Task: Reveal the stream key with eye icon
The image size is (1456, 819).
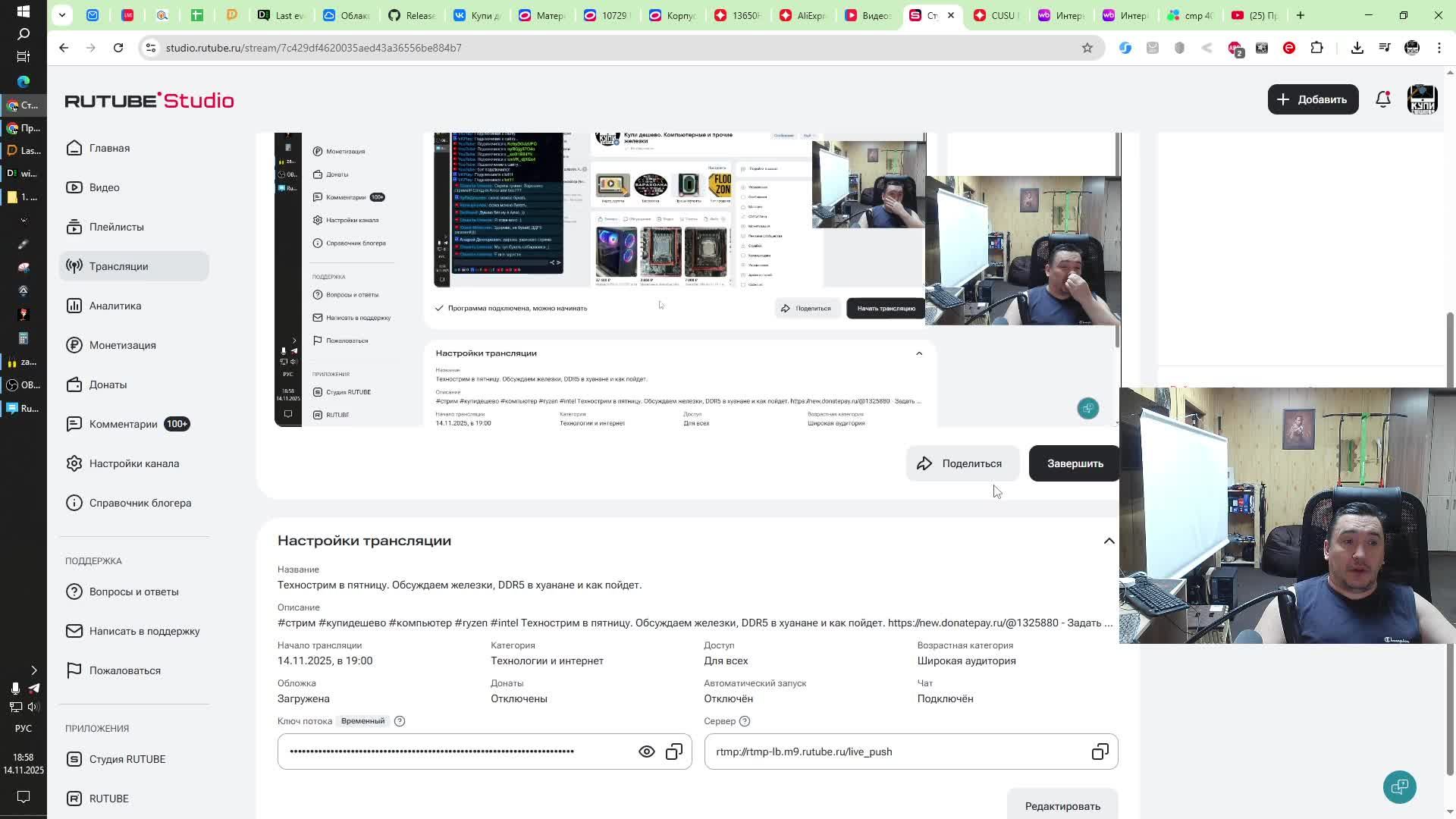Action: [x=646, y=752]
